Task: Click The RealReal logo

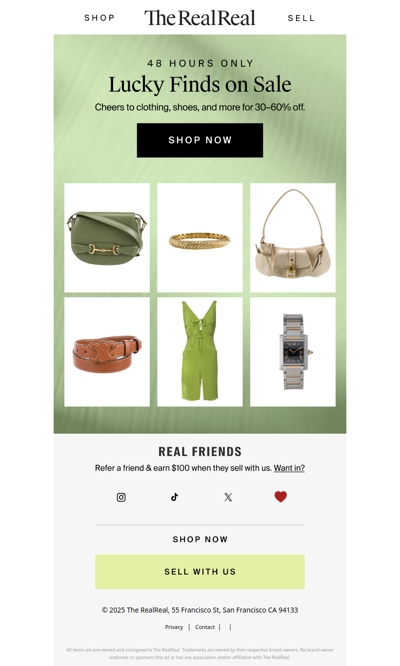Action: (200, 18)
